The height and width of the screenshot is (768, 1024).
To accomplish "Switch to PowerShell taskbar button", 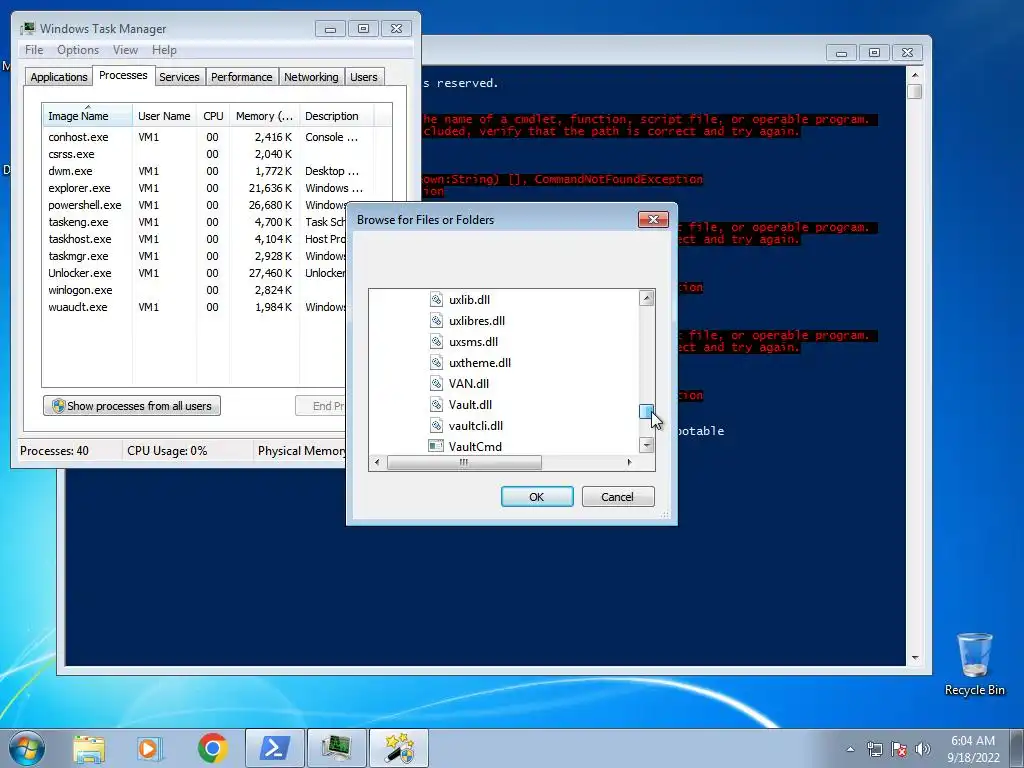I will pos(274,748).
